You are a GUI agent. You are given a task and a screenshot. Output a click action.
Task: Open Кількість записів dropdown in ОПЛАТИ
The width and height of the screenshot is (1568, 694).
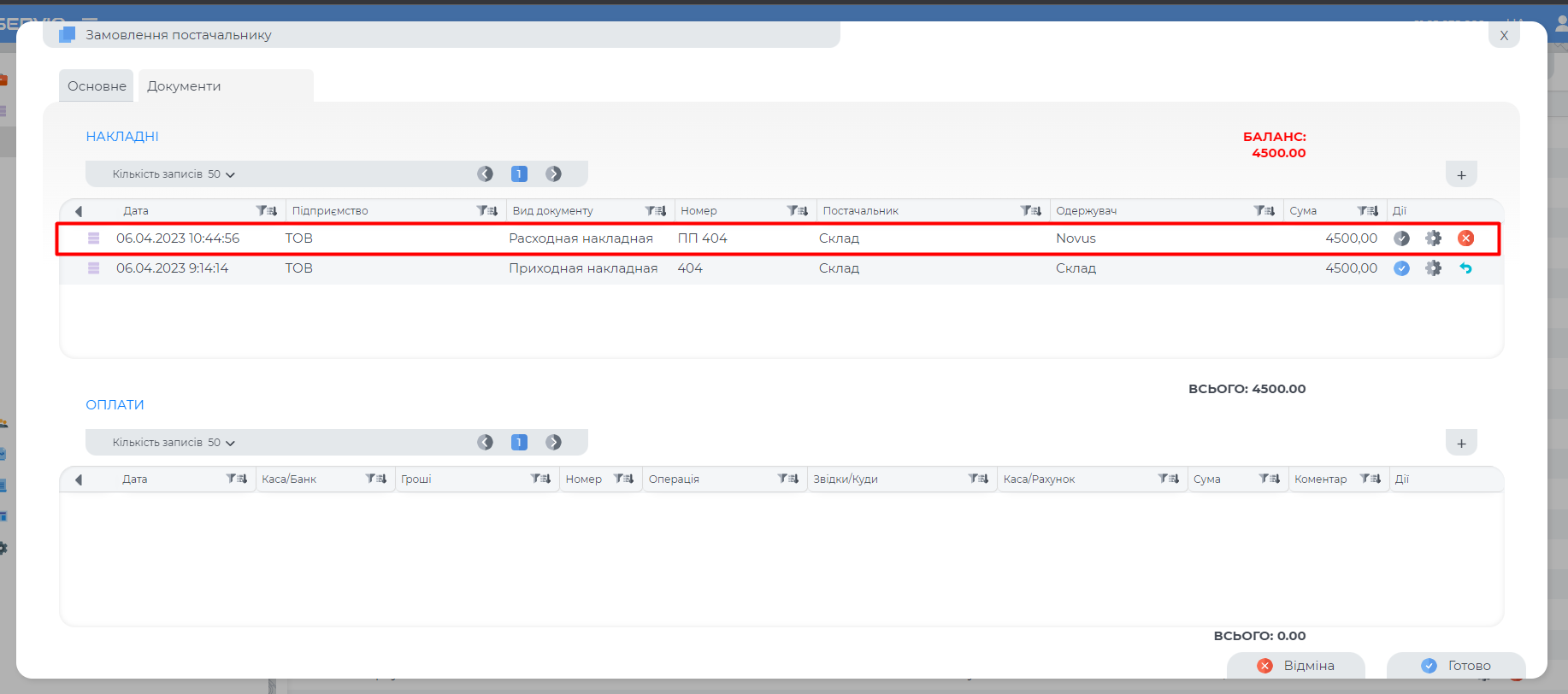tap(174, 443)
